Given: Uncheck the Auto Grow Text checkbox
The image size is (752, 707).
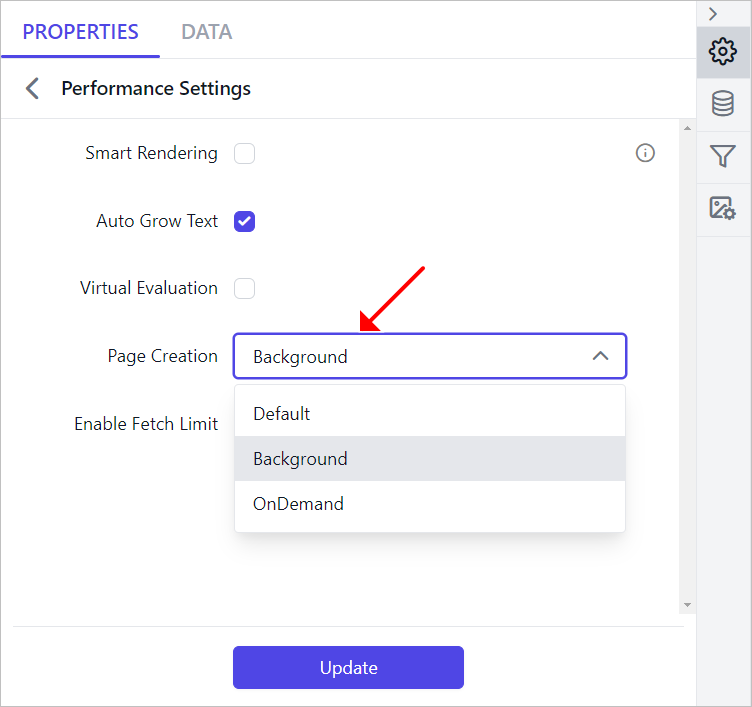Looking at the screenshot, I should (x=244, y=221).
